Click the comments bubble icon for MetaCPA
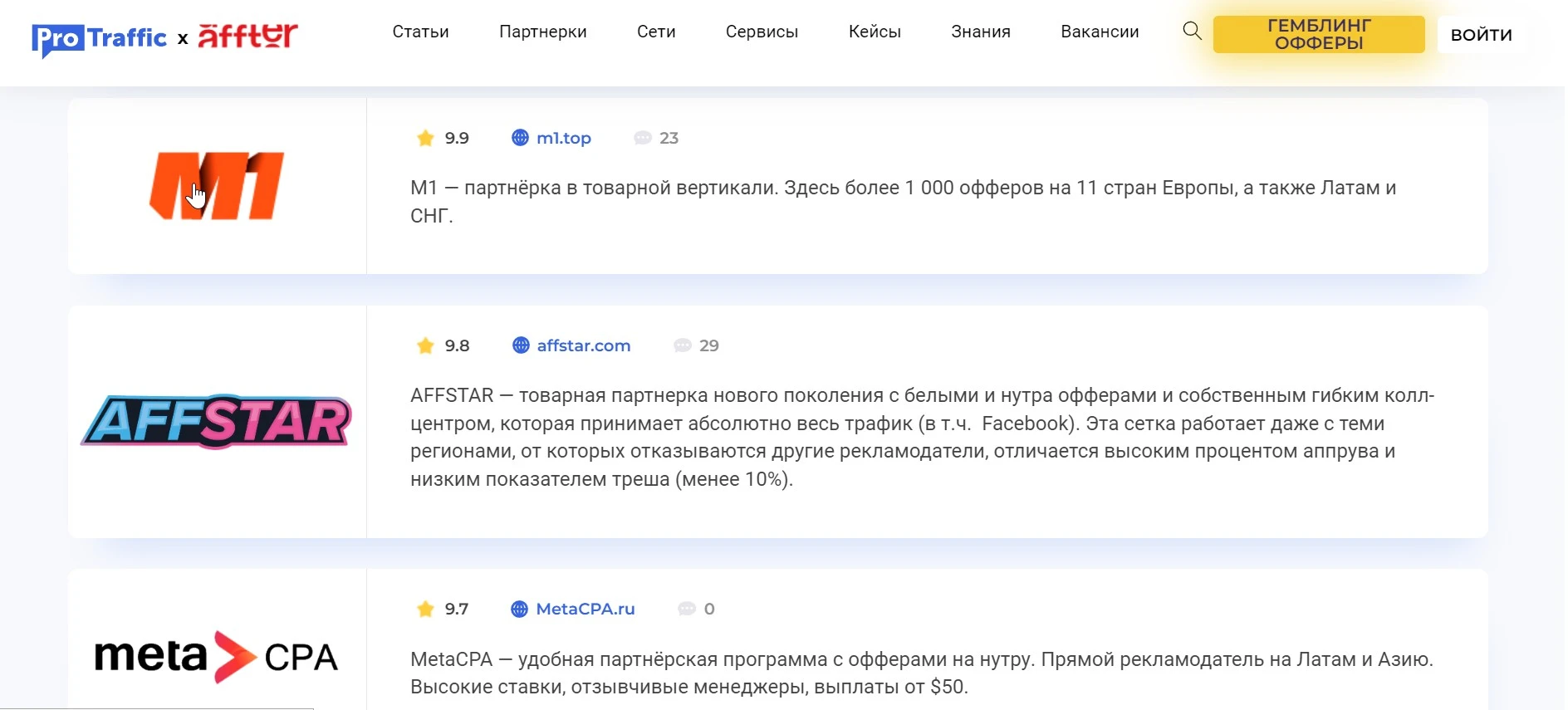1568x710 pixels. [x=687, y=609]
